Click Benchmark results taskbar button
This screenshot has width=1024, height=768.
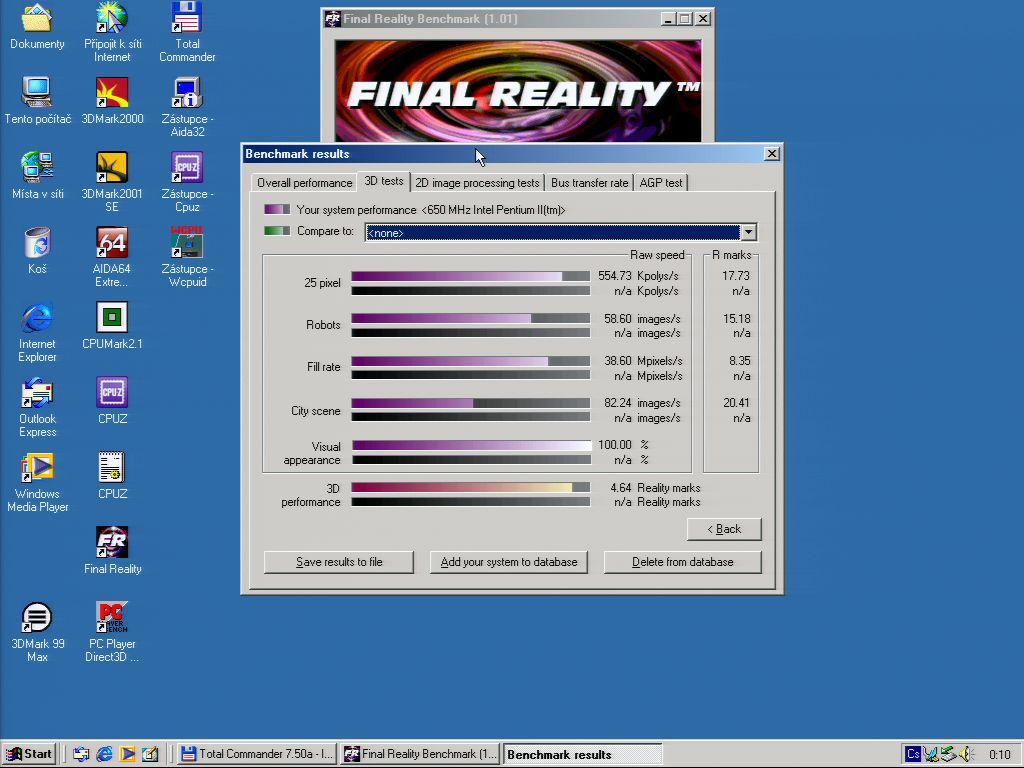click(583, 754)
